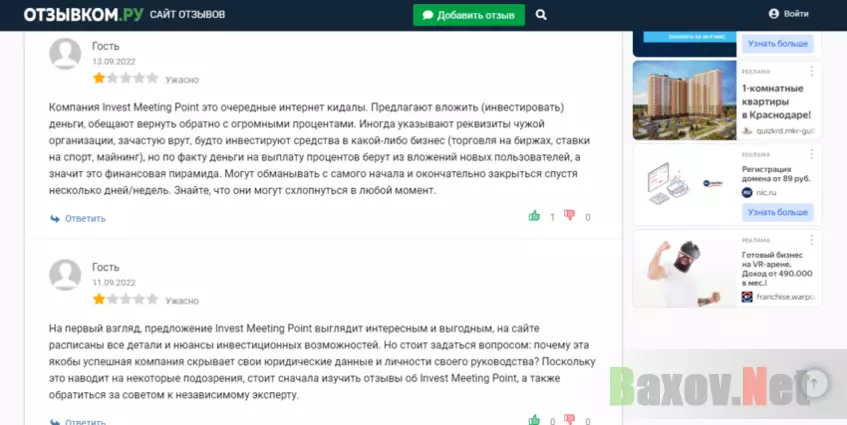Click the like count 1 on first review
The height and width of the screenshot is (425, 847).
(552, 217)
